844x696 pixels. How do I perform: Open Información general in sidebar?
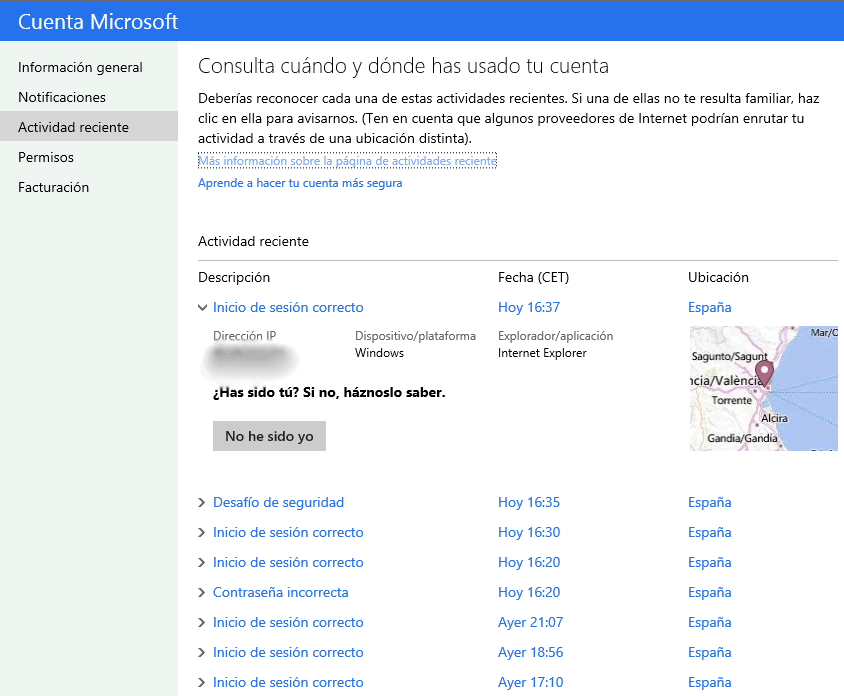point(80,67)
